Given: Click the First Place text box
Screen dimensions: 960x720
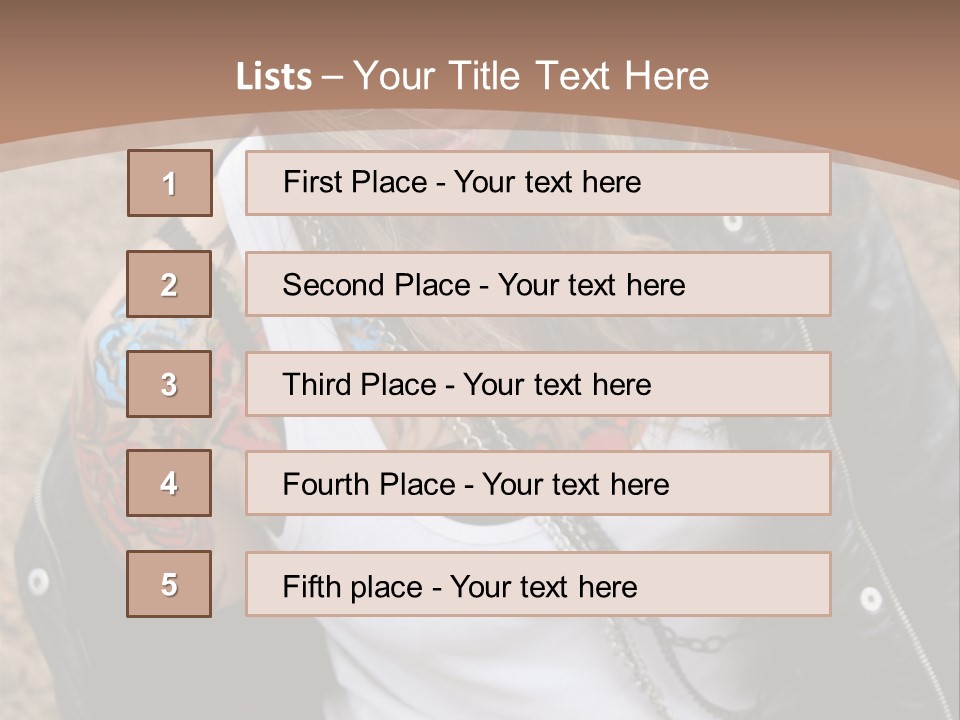Looking at the screenshot, I should (x=538, y=183).
